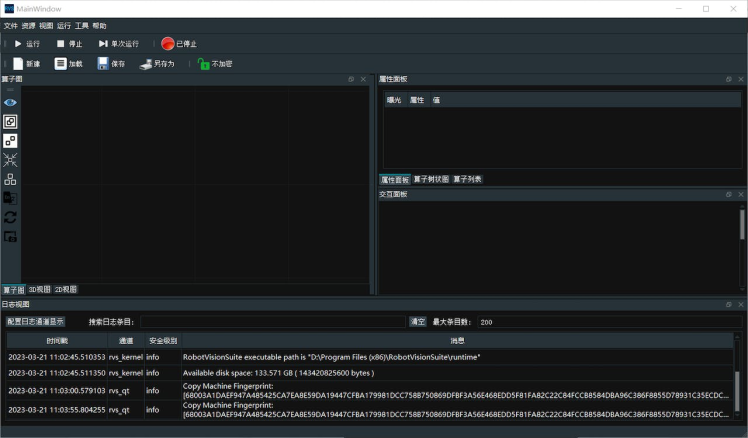Click the refresh arrows icon in sidebar
The height and width of the screenshot is (438, 748).
(10, 217)
